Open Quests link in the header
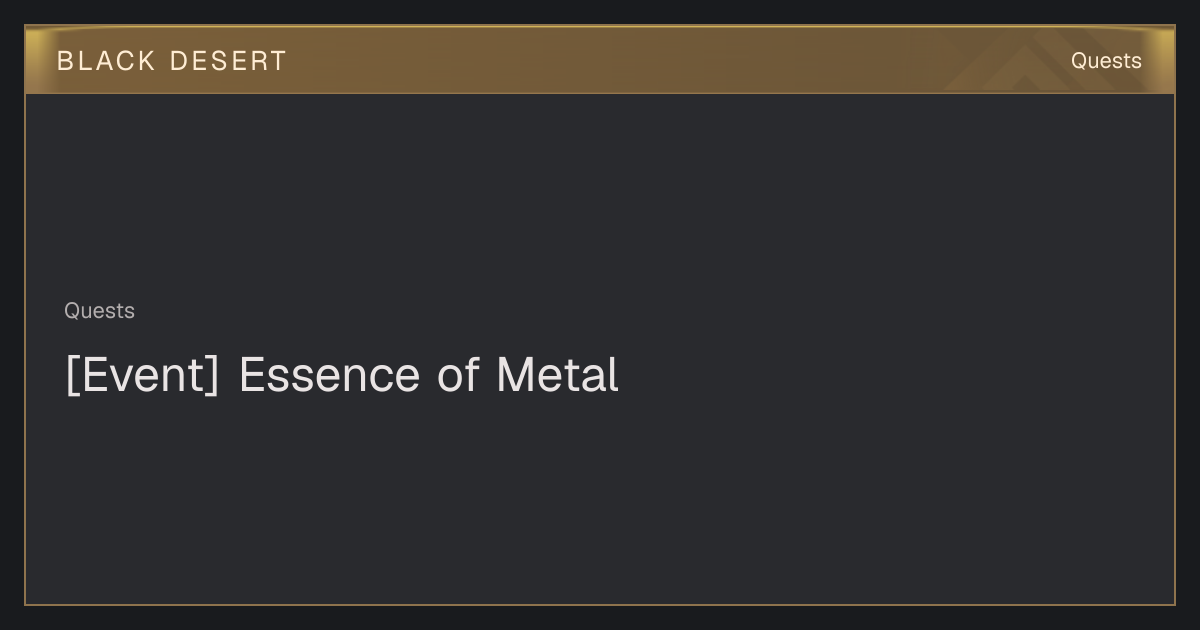1200x630 pixels. [x=1106, y=61]
